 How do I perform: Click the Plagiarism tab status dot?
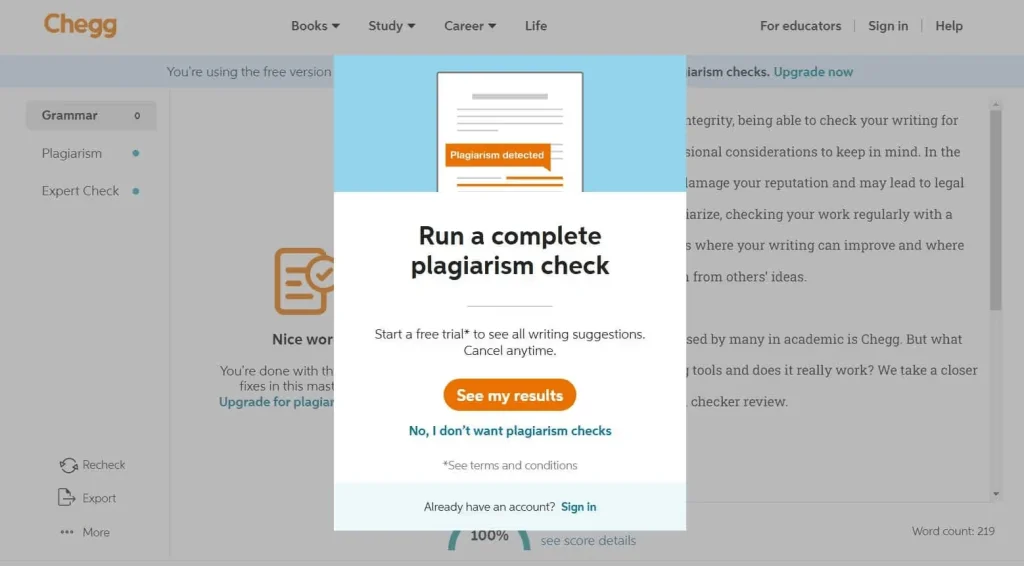tap(136, 153)
